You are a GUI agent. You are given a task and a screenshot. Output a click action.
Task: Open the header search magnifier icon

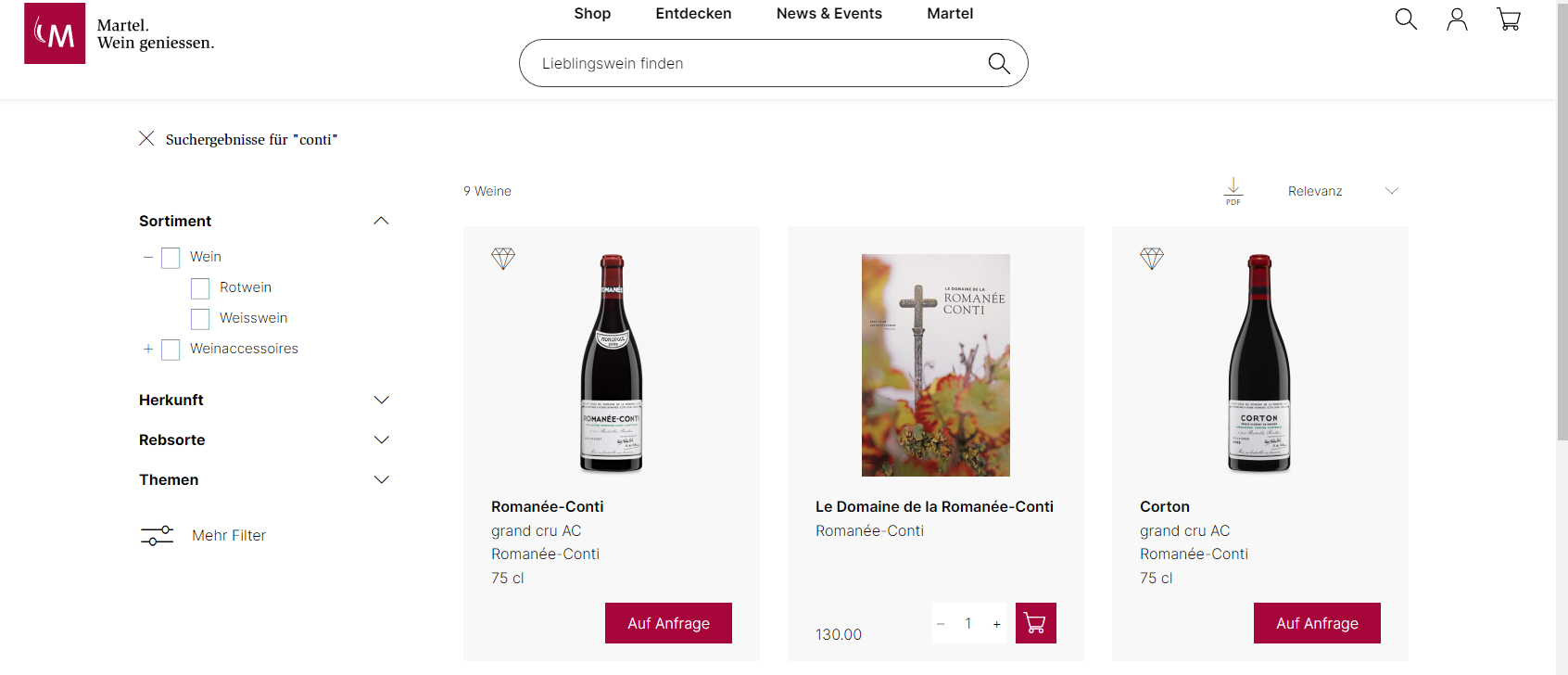tap(1406, 19)
